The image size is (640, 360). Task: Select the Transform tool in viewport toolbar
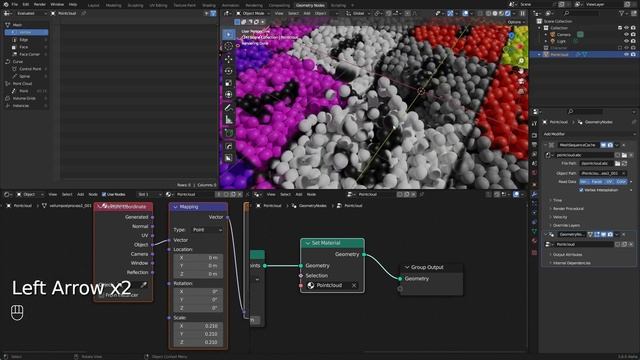(229, 95)
